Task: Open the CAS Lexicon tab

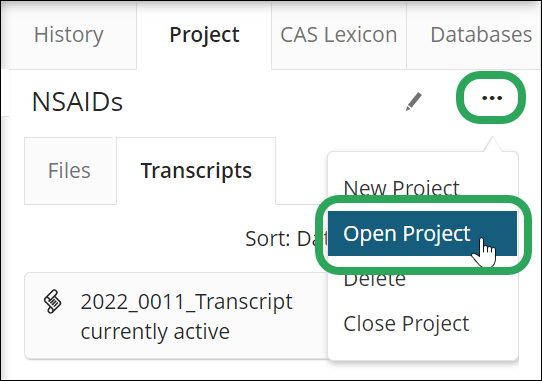Action: 339,35
